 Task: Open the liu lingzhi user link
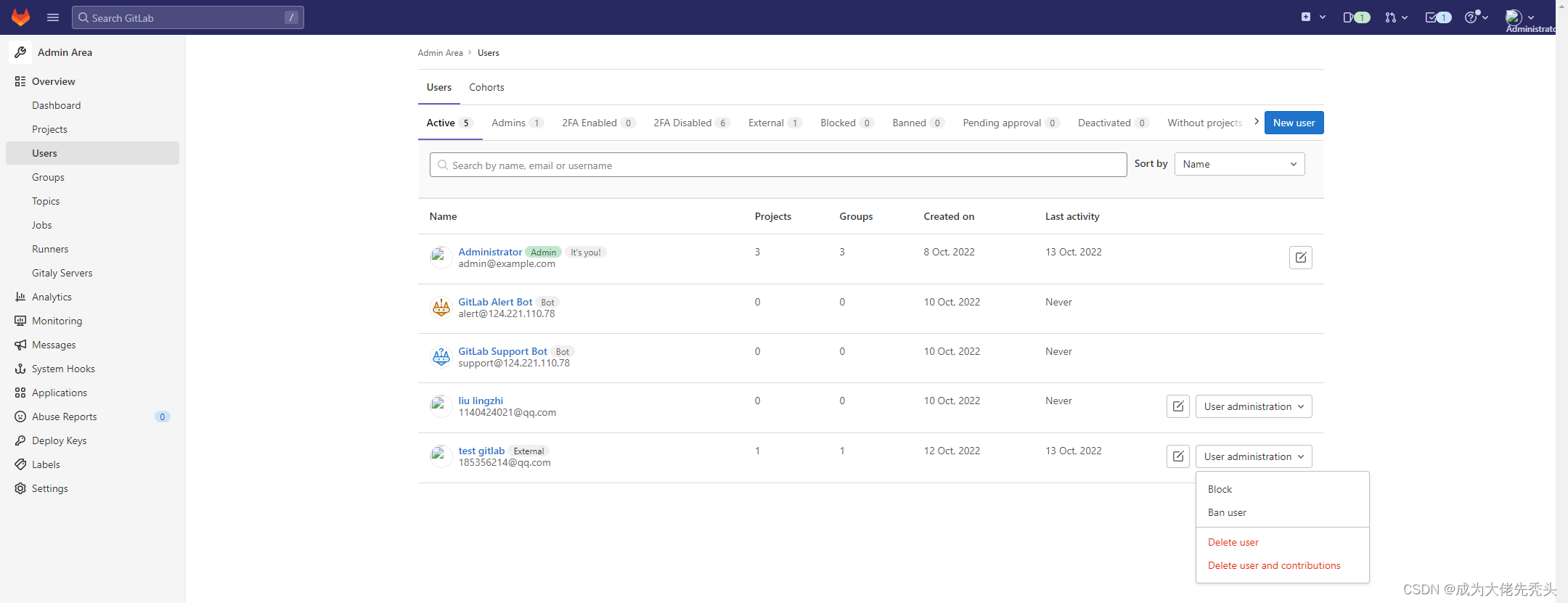click(481, 401)
